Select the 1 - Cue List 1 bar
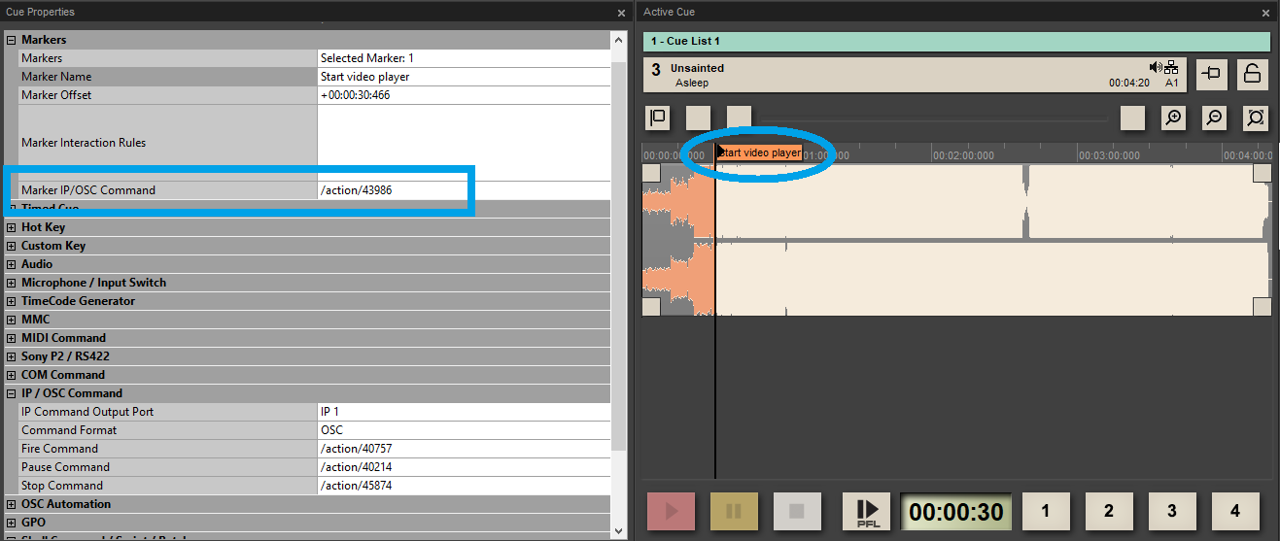Screen dimensions: 1280x541 [956, 41]
